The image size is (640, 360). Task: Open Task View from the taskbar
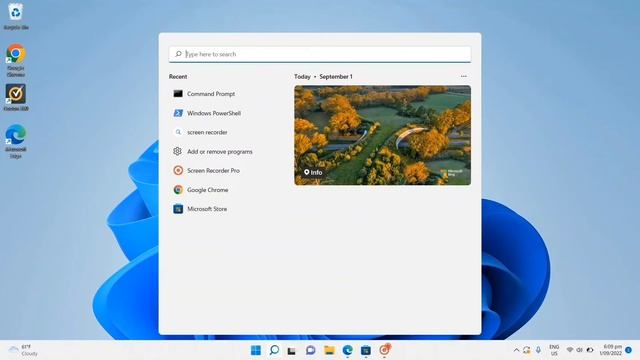pos(291,350)
